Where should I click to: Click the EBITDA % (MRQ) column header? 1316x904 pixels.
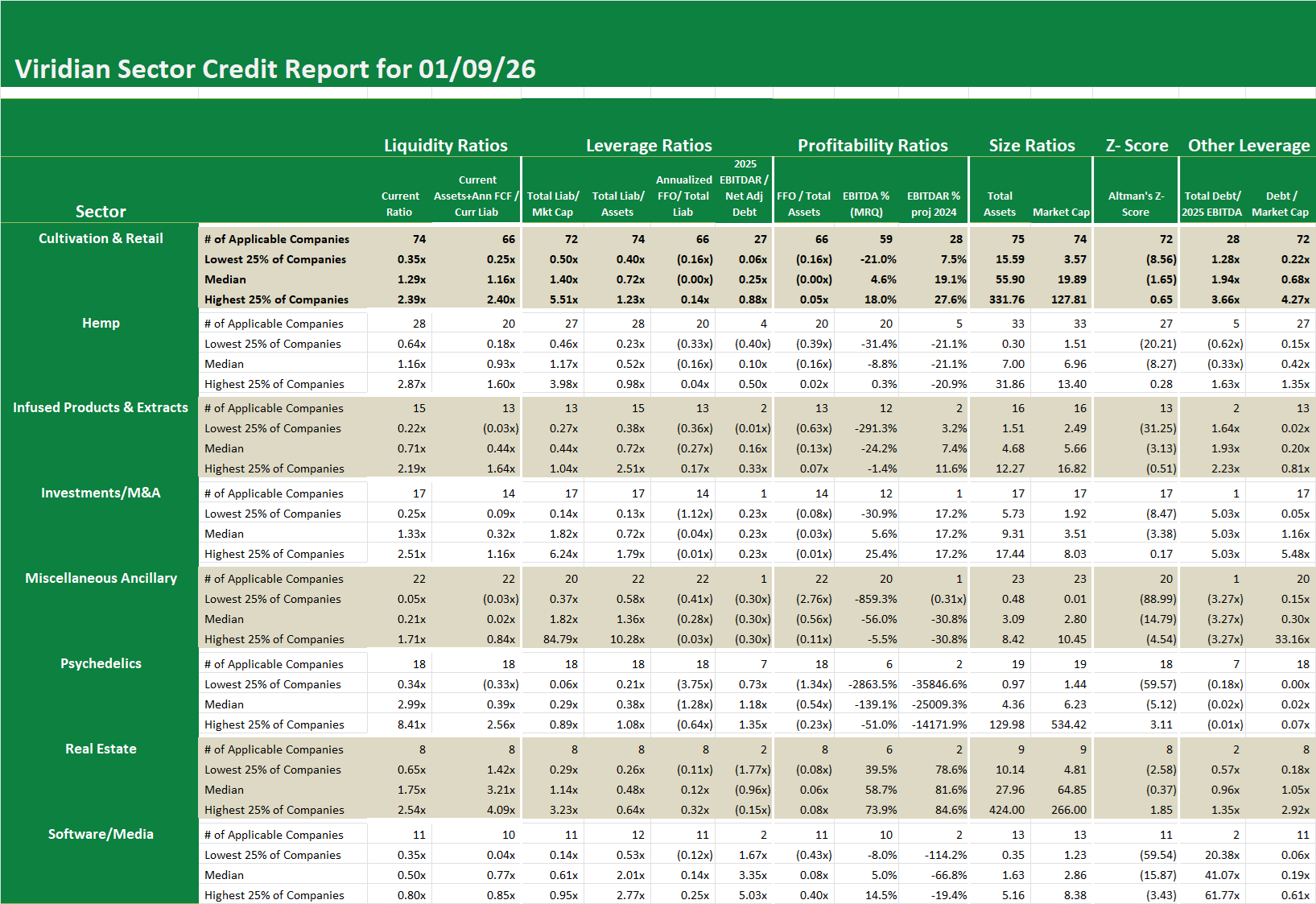click(x=866, y=204)
